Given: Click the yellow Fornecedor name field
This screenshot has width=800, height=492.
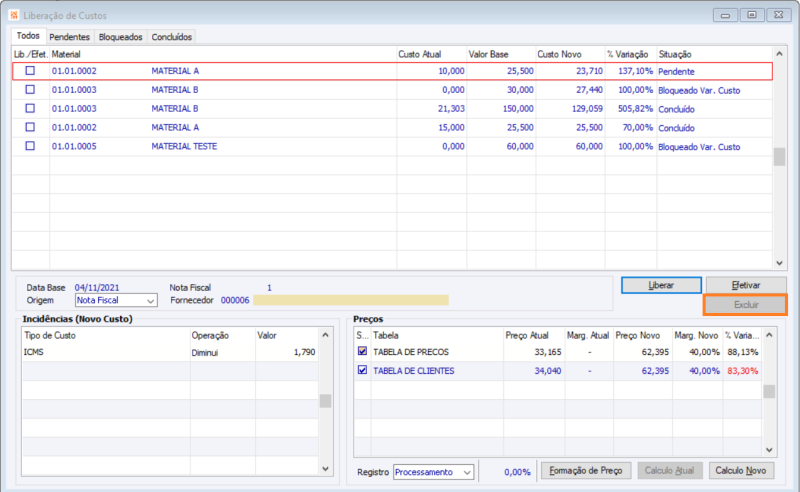Looking at the screenshot, I should [x=350, y=300].
